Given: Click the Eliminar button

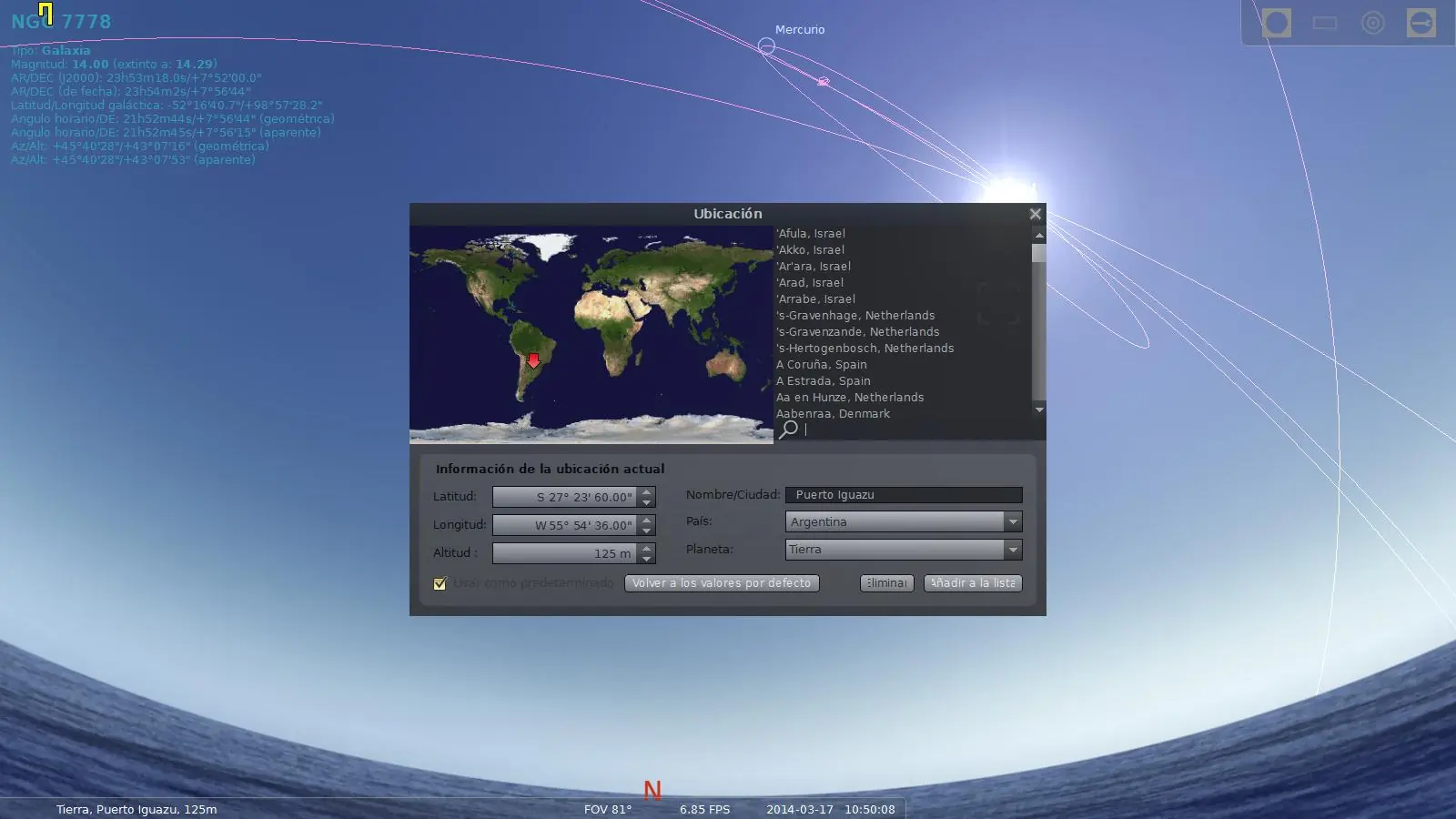Looking at the screenshot, I should [887, 583].
